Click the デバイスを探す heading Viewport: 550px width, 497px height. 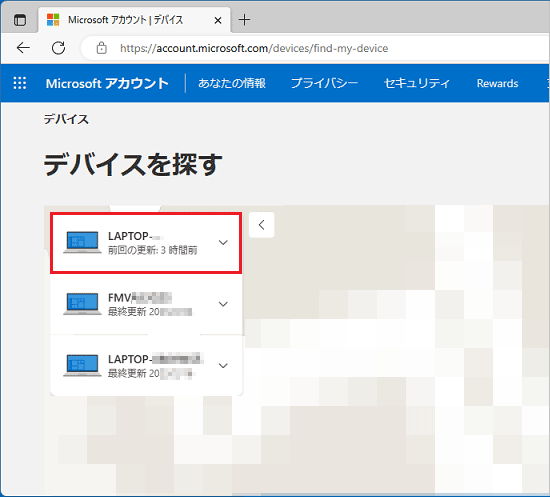click(x=133, y=165)
